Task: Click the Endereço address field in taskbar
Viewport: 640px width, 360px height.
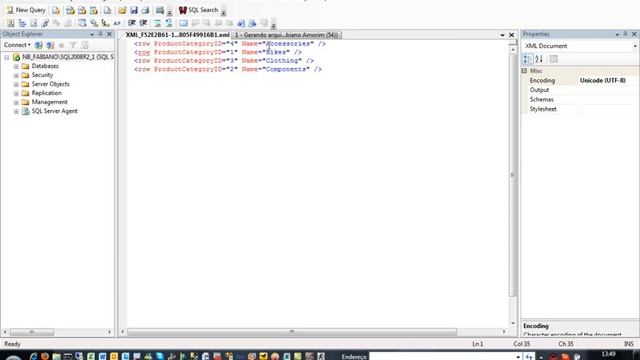Action: 445,356
